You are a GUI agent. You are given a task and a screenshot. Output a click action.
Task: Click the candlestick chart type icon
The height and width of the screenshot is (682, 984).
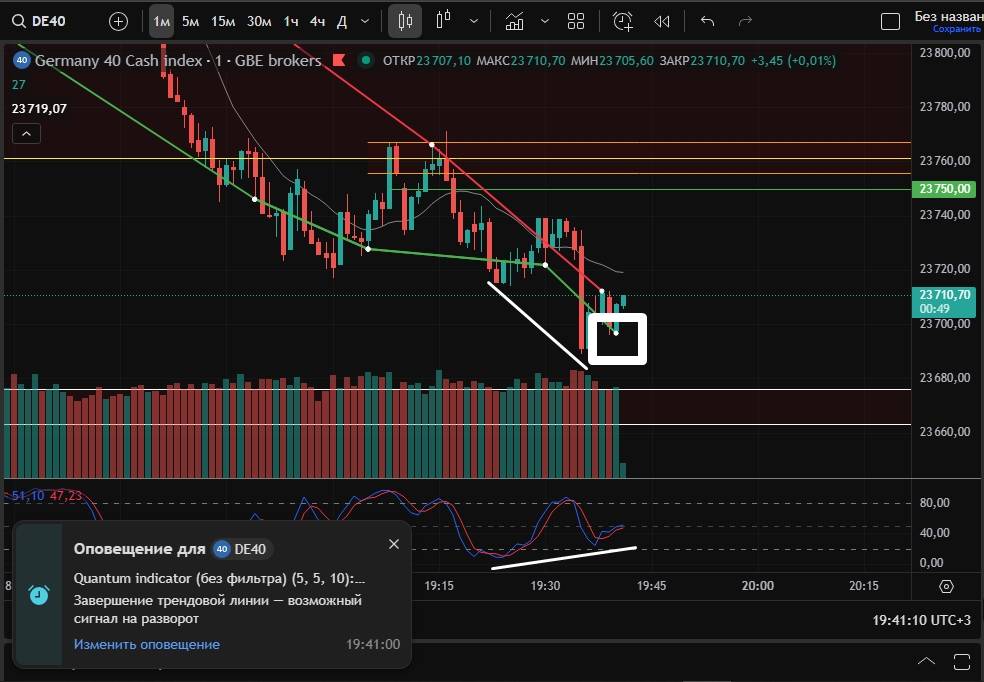(405, 21)
